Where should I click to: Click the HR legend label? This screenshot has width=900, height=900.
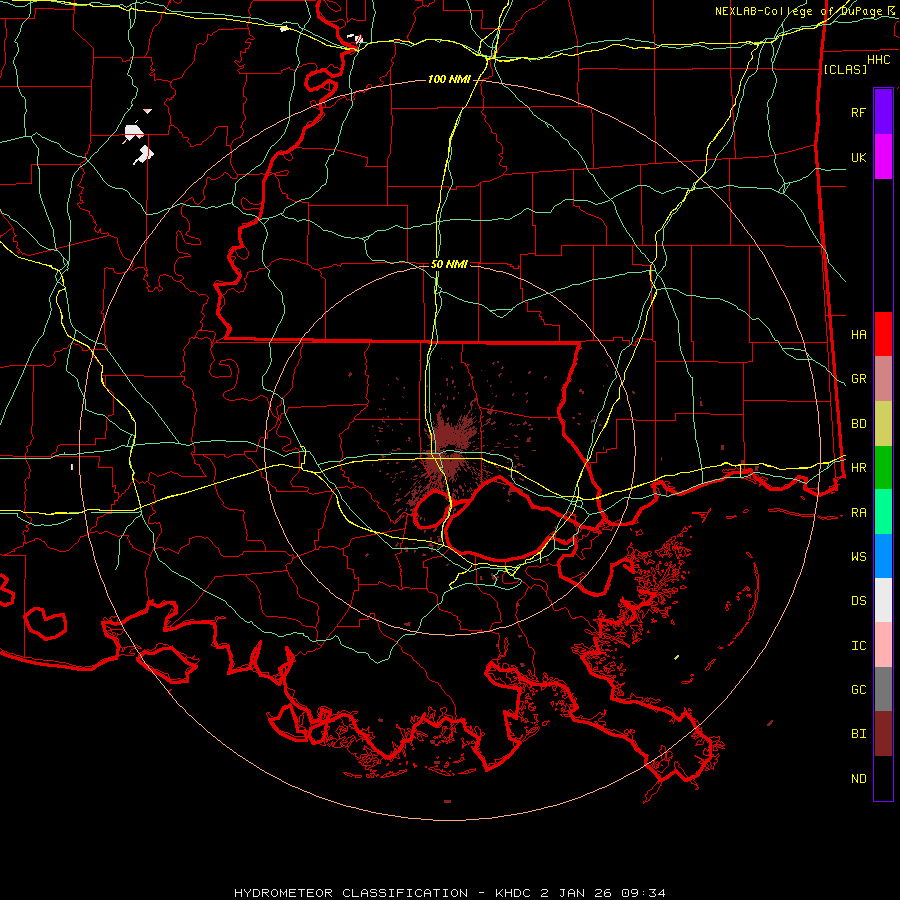pos(859,468)
